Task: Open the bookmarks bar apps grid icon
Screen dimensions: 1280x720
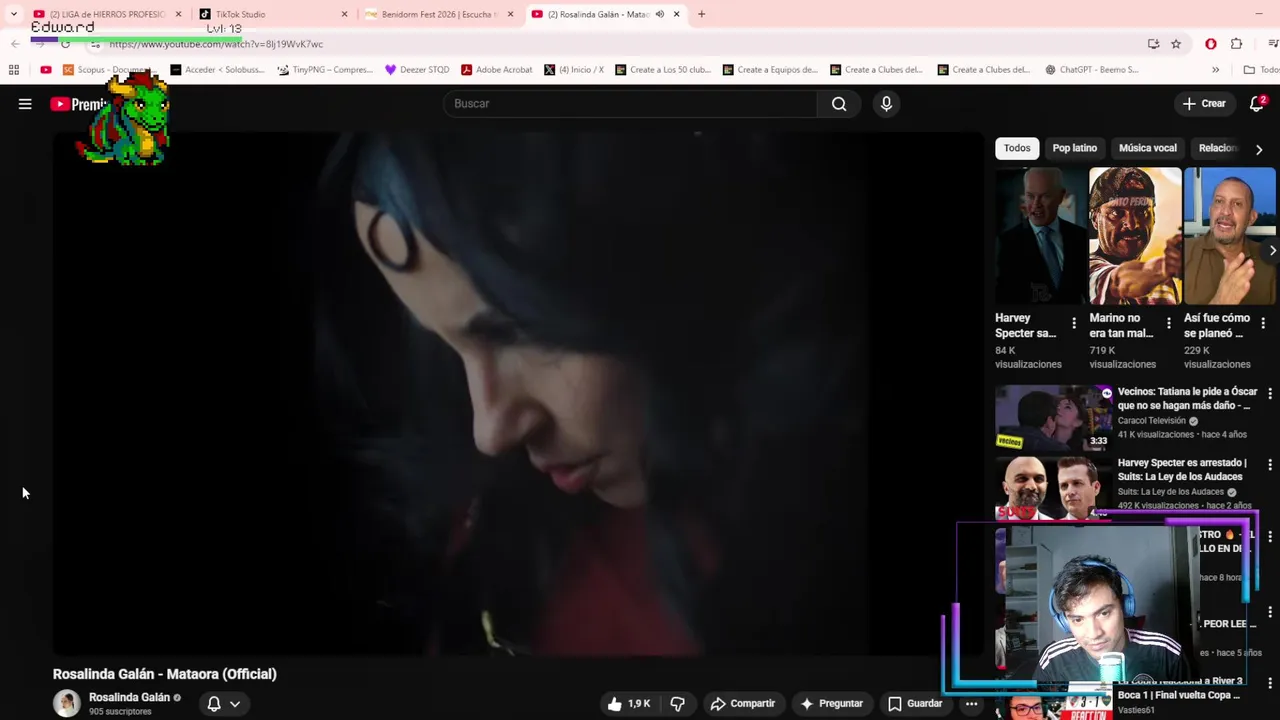Action: point(14,70)
